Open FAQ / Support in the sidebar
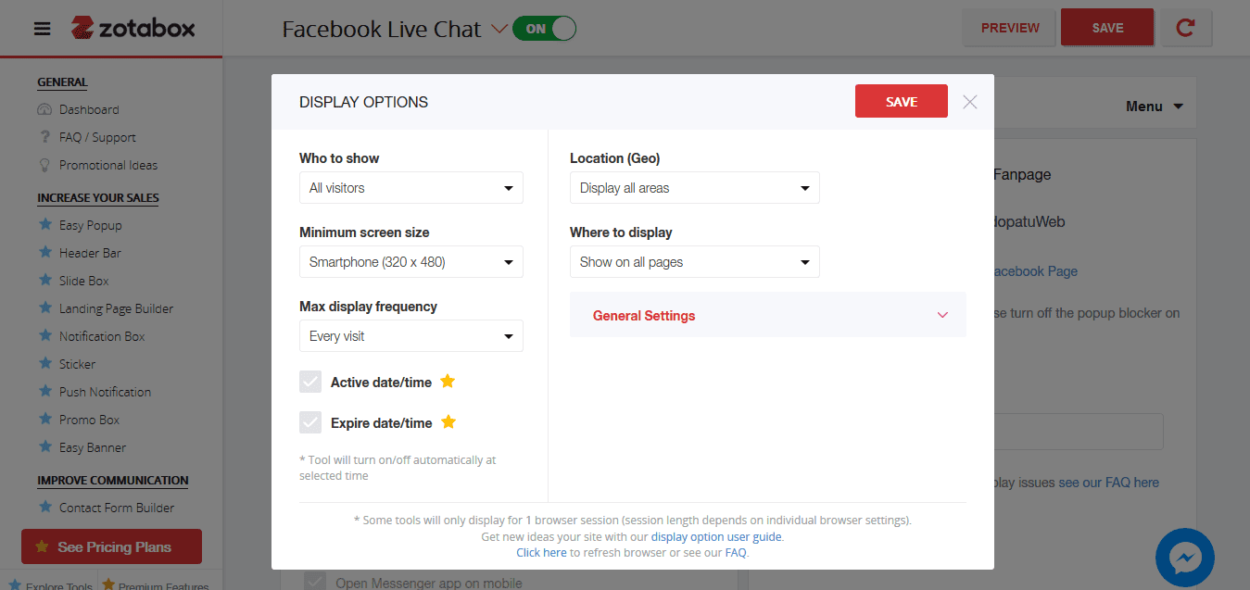This screenshot has height=590, width=1250. click(x=97, y=137)
